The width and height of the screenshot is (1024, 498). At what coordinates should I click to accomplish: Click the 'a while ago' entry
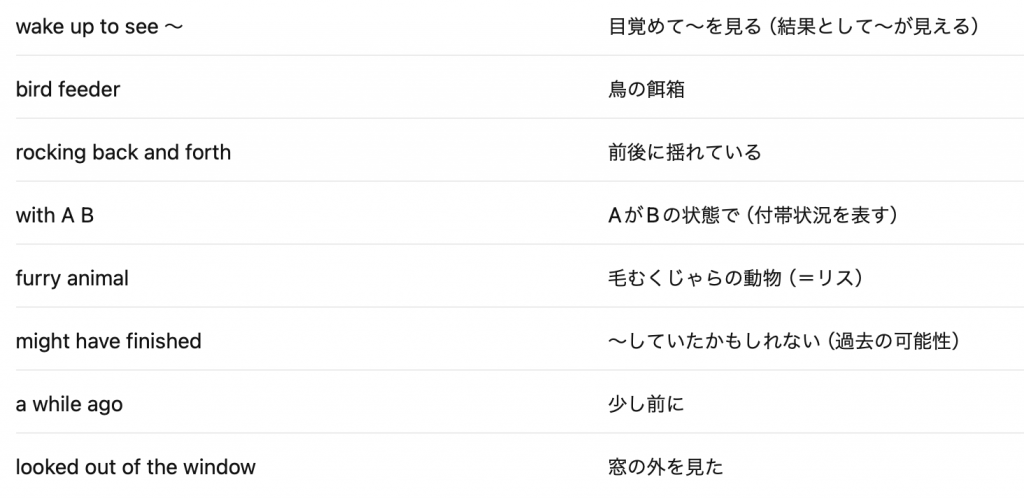[69, 405]
